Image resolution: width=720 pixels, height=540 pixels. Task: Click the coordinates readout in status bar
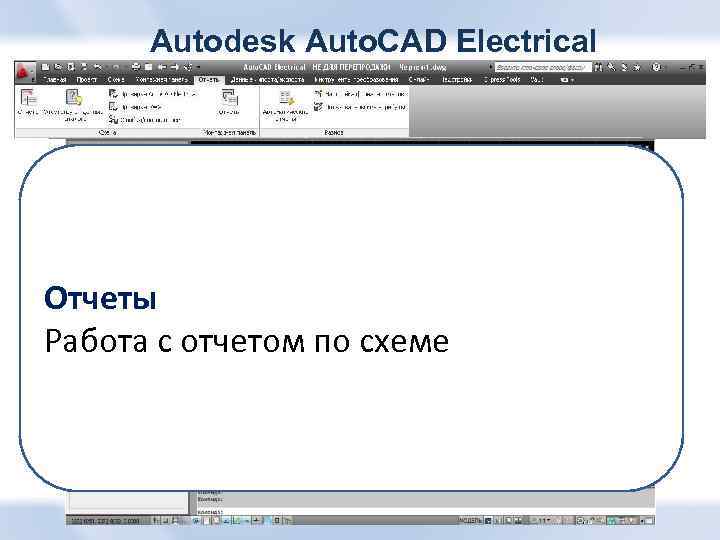pos(107,521)
